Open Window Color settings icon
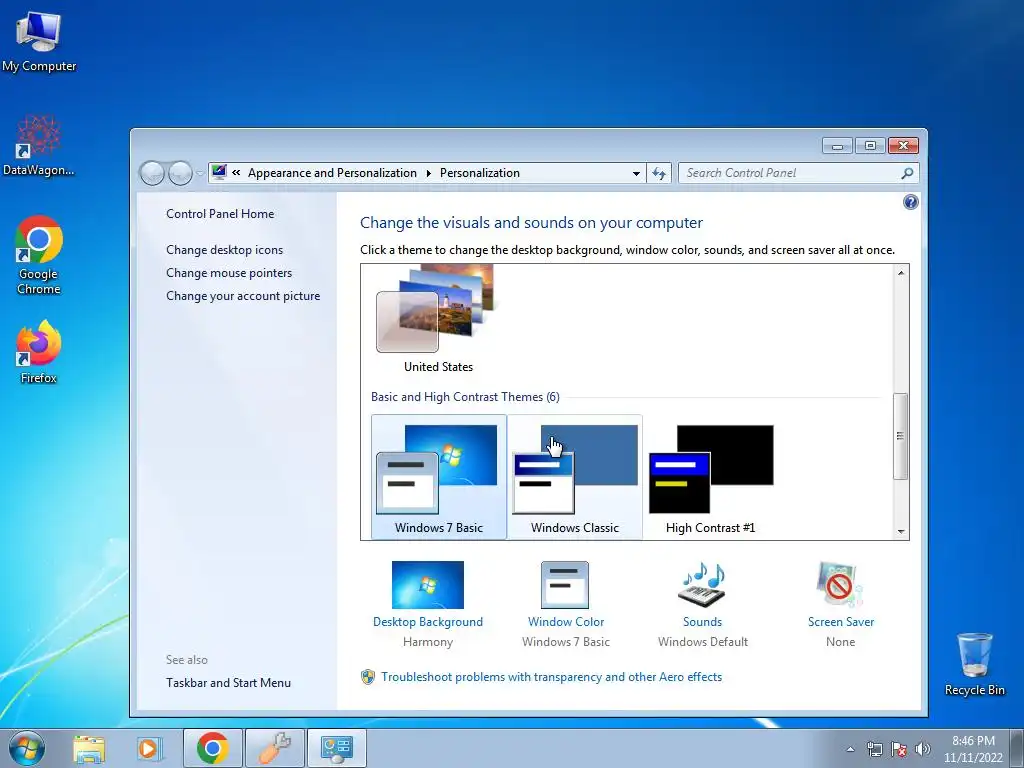The width and height of the screenshot is (1024, 768). [x=565, y=585]
